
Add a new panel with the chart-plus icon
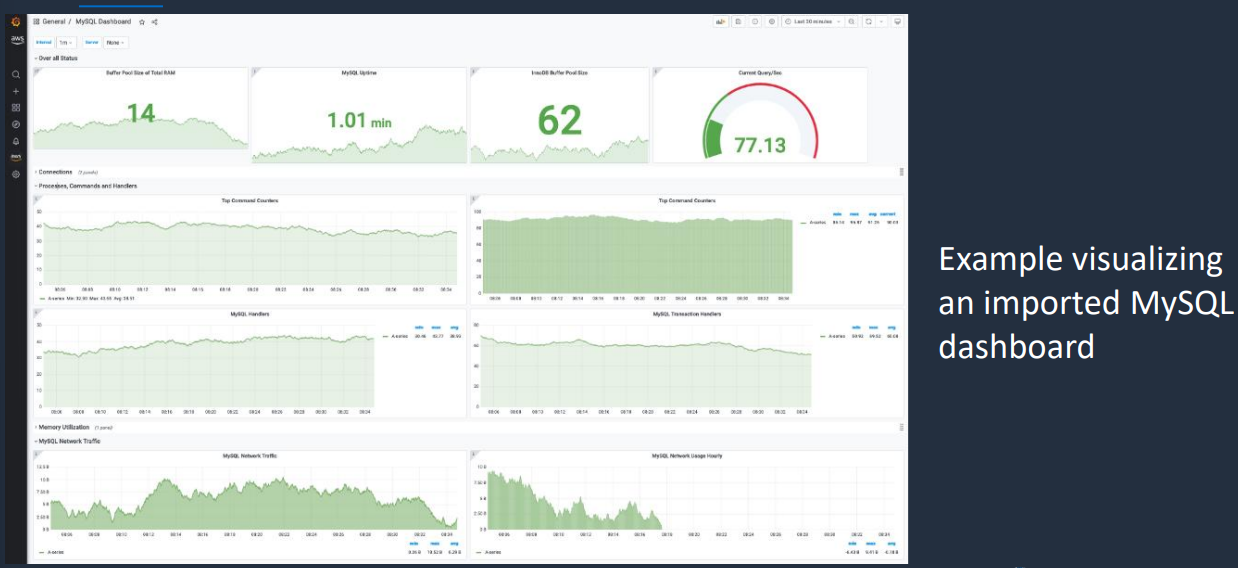point(720,21)
